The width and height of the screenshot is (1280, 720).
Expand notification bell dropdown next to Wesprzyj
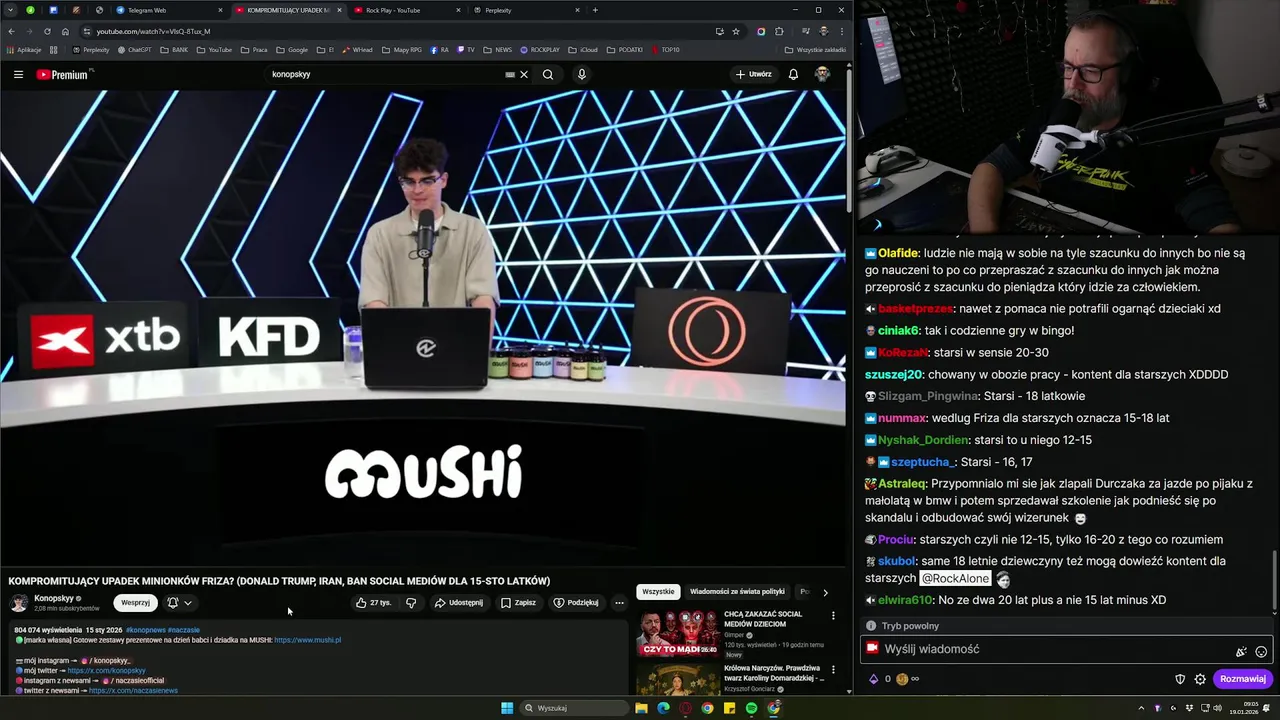coord(179,603)
